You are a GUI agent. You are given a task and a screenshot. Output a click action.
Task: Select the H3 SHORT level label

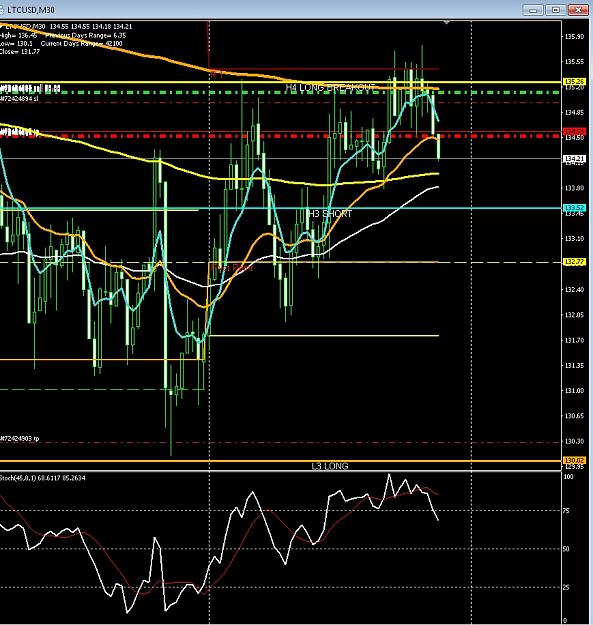coord(329,214)
